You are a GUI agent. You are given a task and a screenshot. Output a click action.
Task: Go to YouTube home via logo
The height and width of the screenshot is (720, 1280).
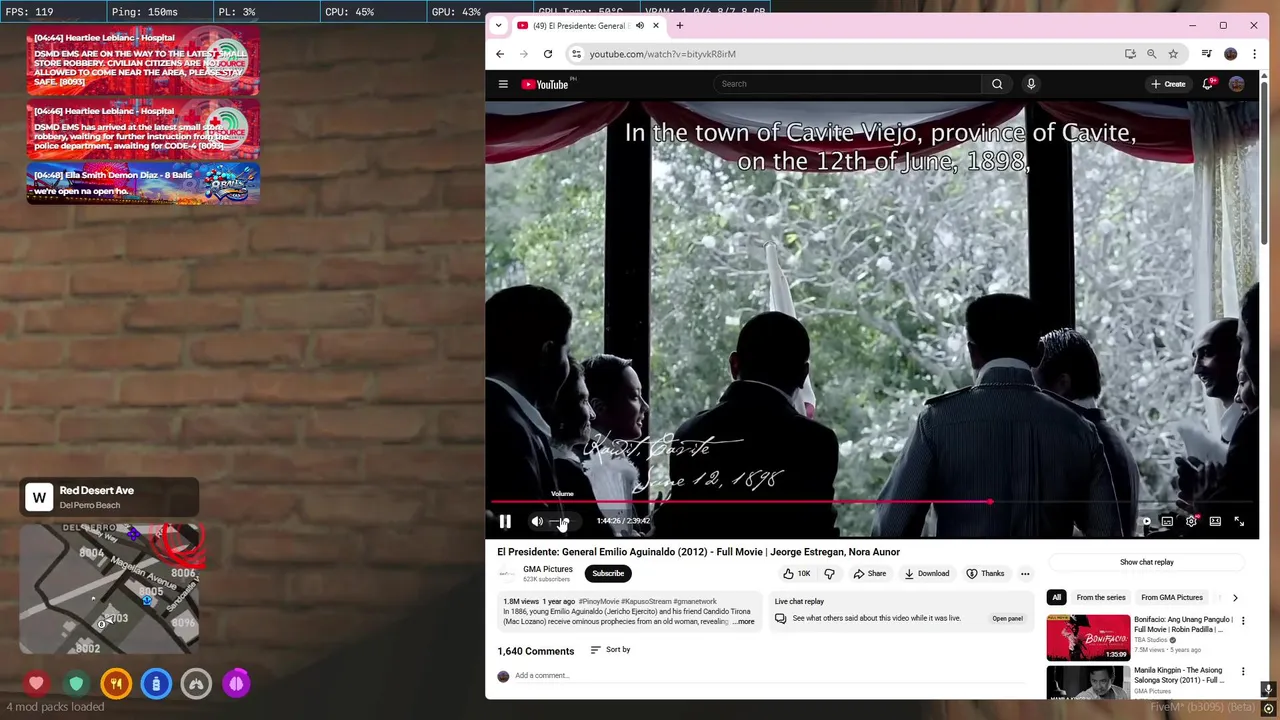(x=546, y=84)
